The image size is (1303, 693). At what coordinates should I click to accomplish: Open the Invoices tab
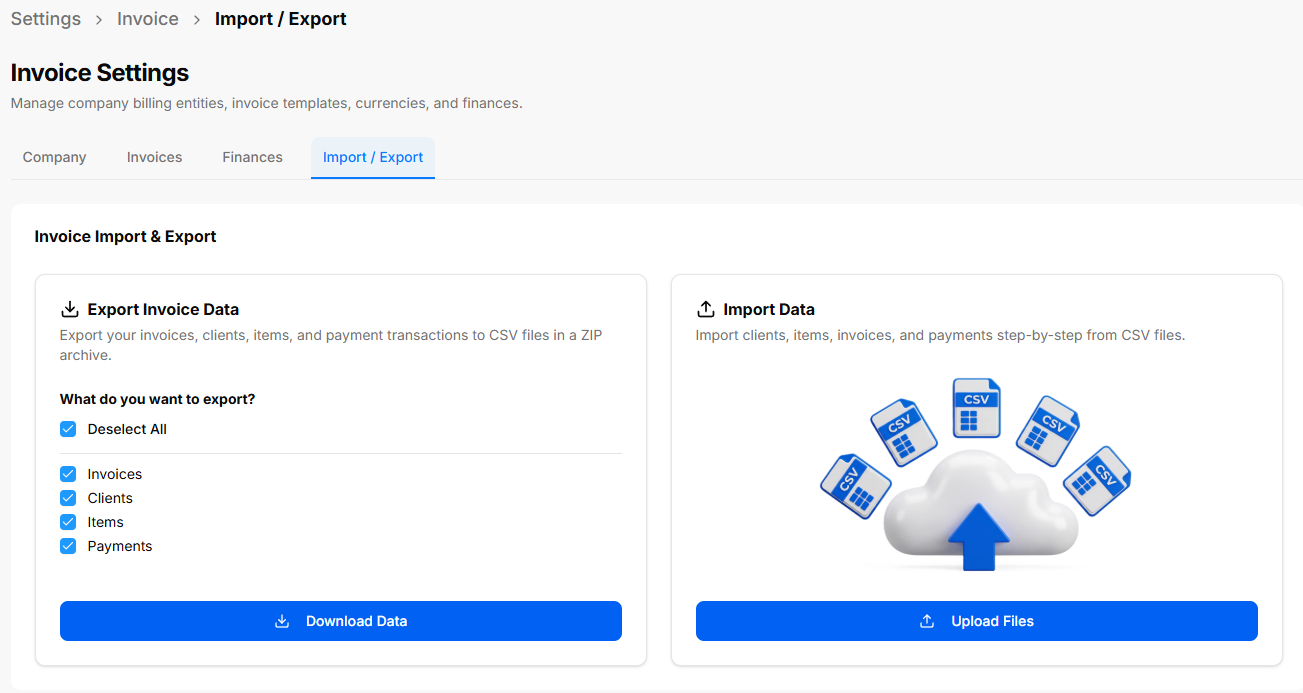coord(154,157)
